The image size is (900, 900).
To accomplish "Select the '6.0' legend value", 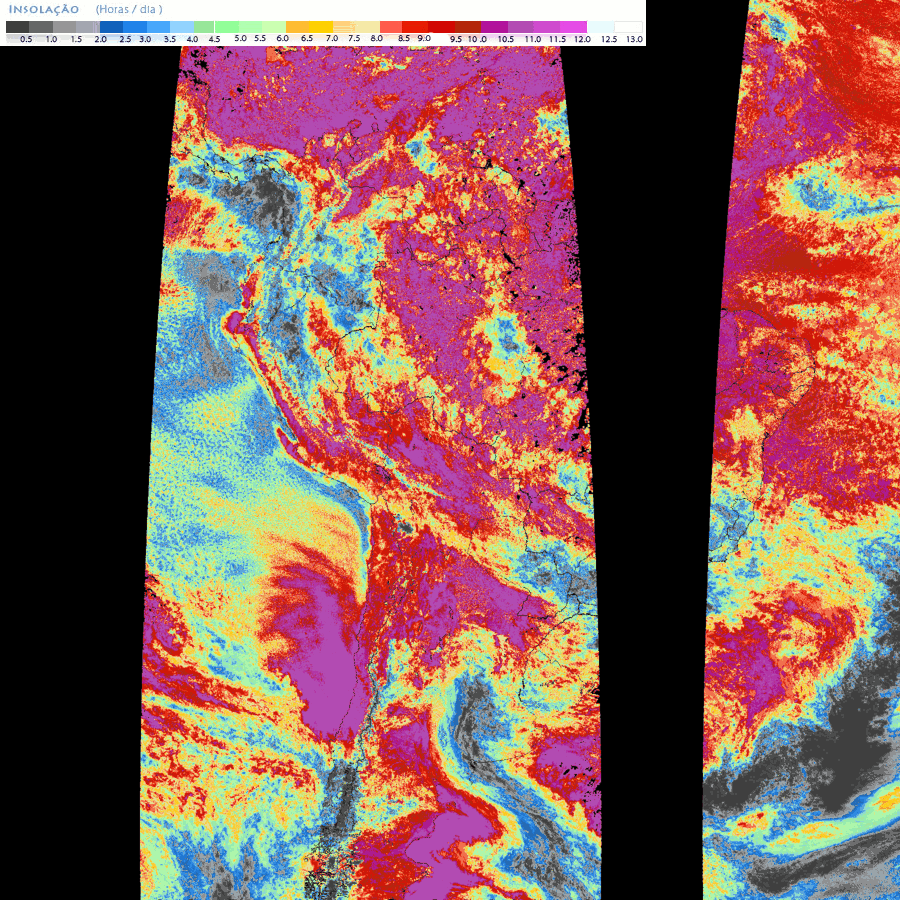I will (x=282, y=38).
